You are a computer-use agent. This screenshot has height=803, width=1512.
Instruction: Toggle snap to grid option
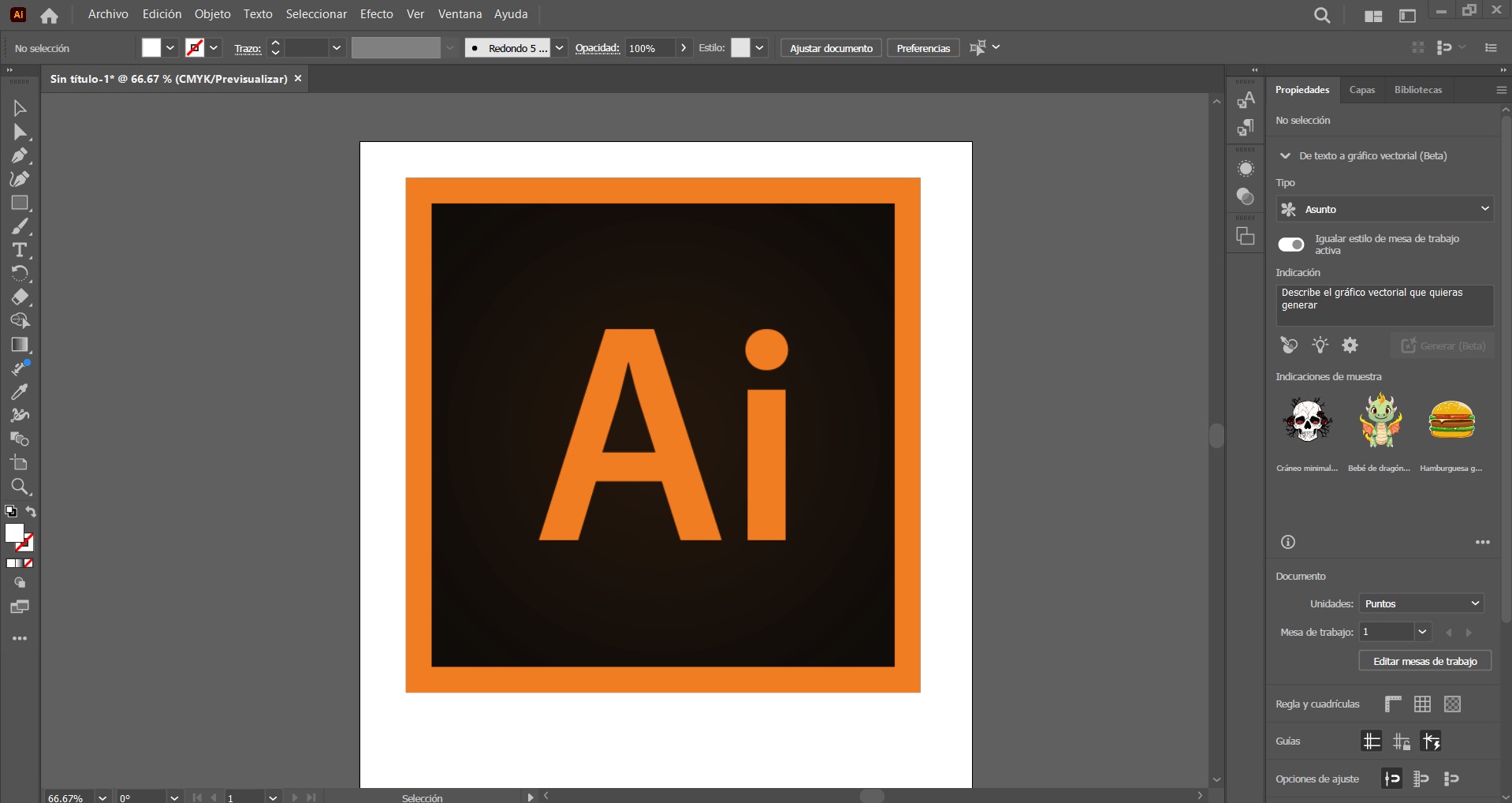coord(1422,779)
